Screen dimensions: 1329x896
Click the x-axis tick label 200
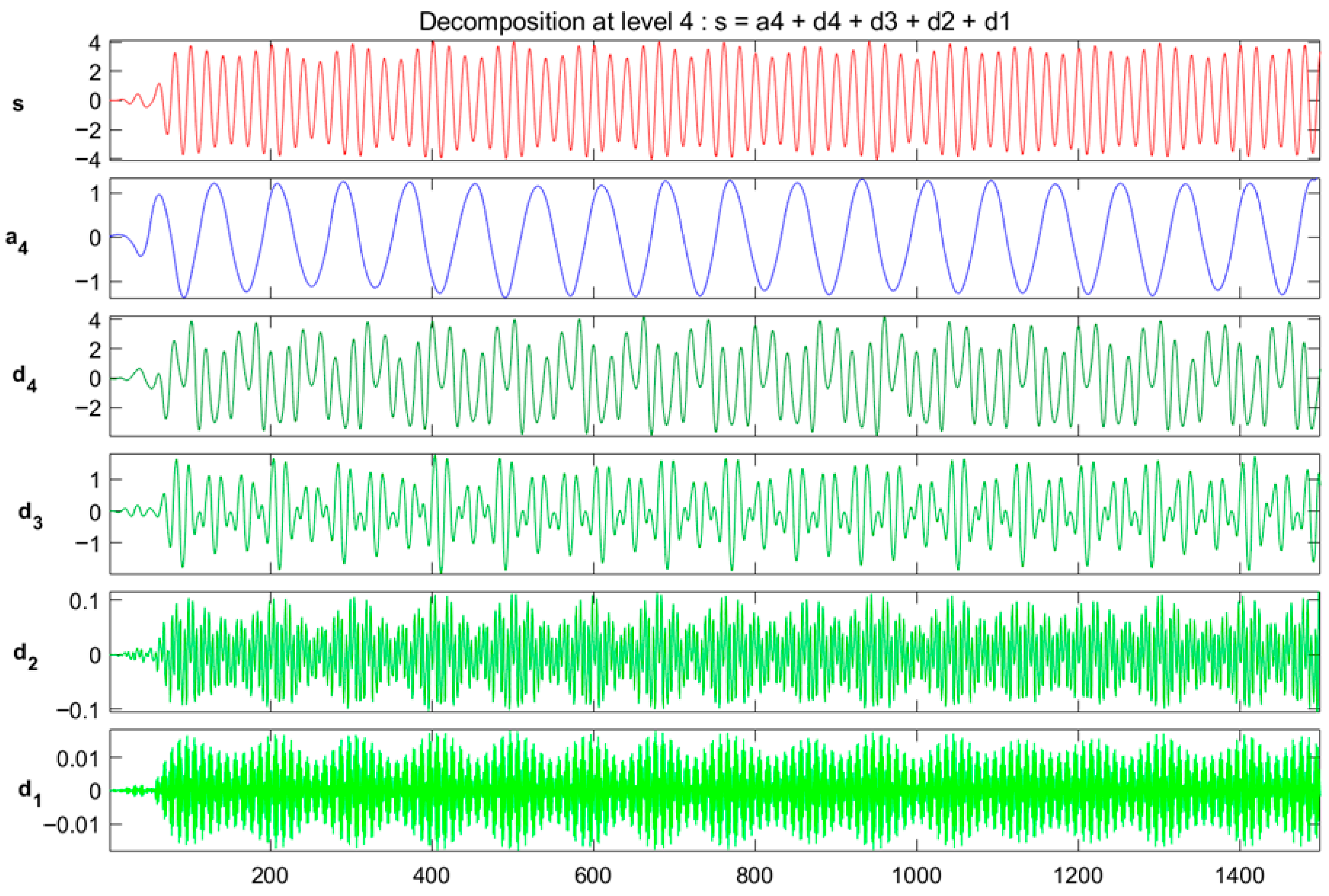[x=270, y=875]
